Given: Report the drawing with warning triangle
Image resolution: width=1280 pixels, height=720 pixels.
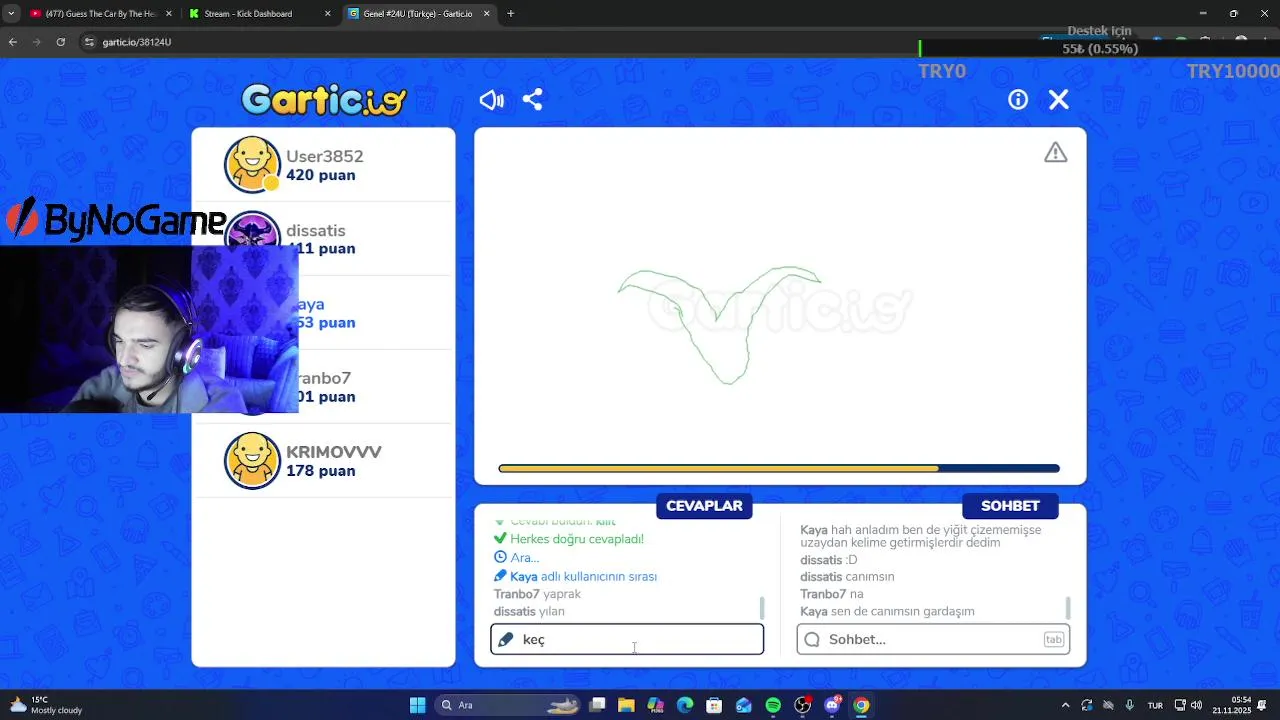Looking at the screenshot, I should (x=1056, y=153).
